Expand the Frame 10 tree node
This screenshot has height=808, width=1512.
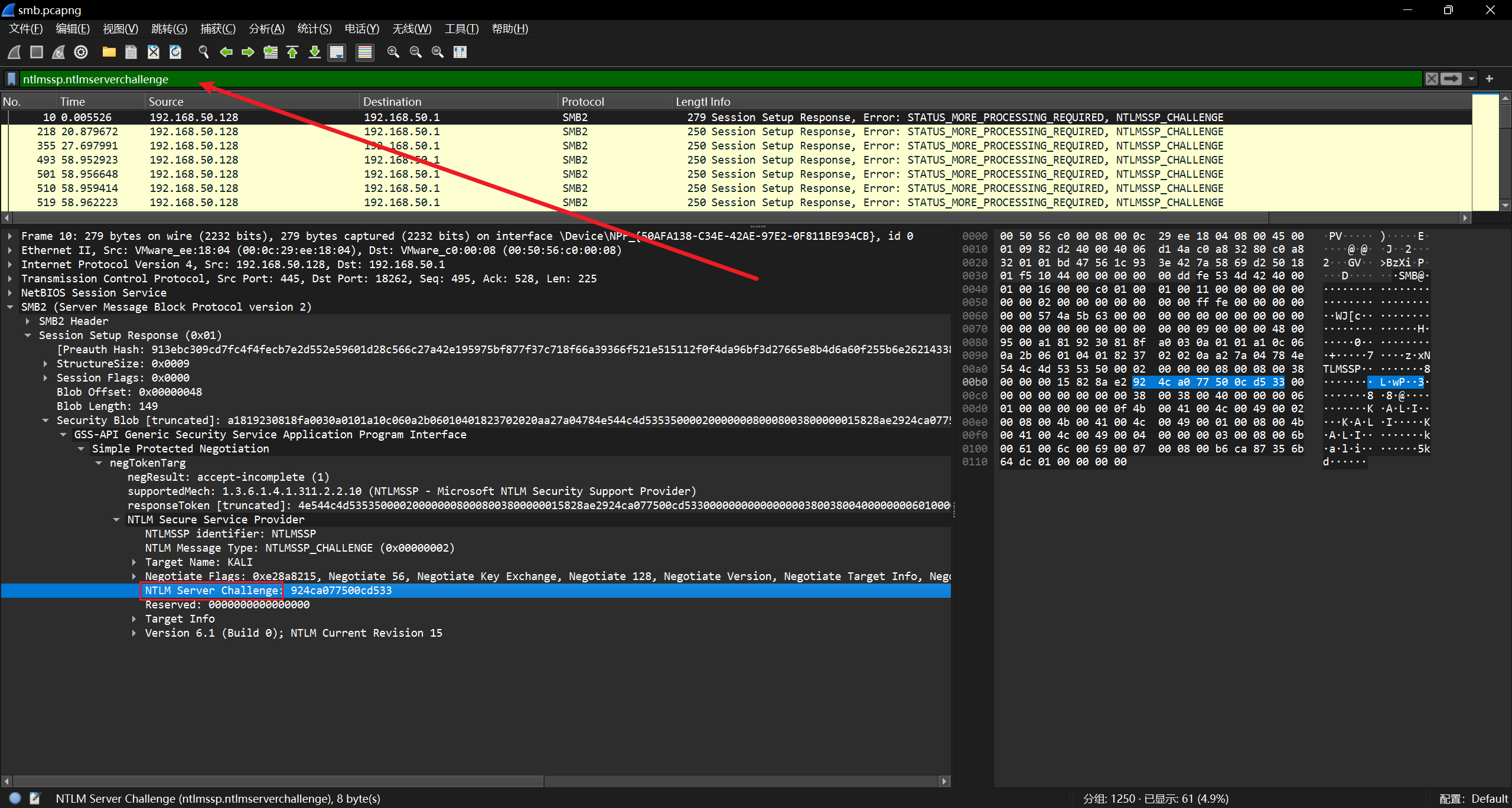tap(10, 236)
